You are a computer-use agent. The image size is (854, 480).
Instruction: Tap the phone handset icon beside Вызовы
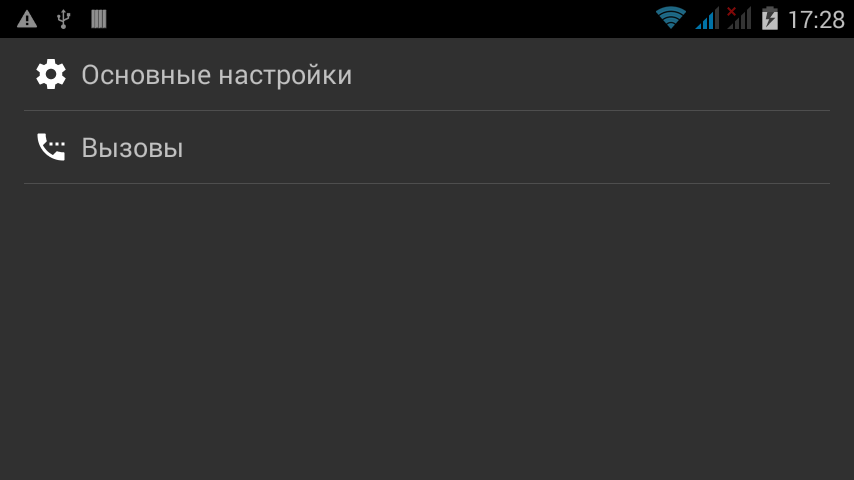click(x=51, y=147)
